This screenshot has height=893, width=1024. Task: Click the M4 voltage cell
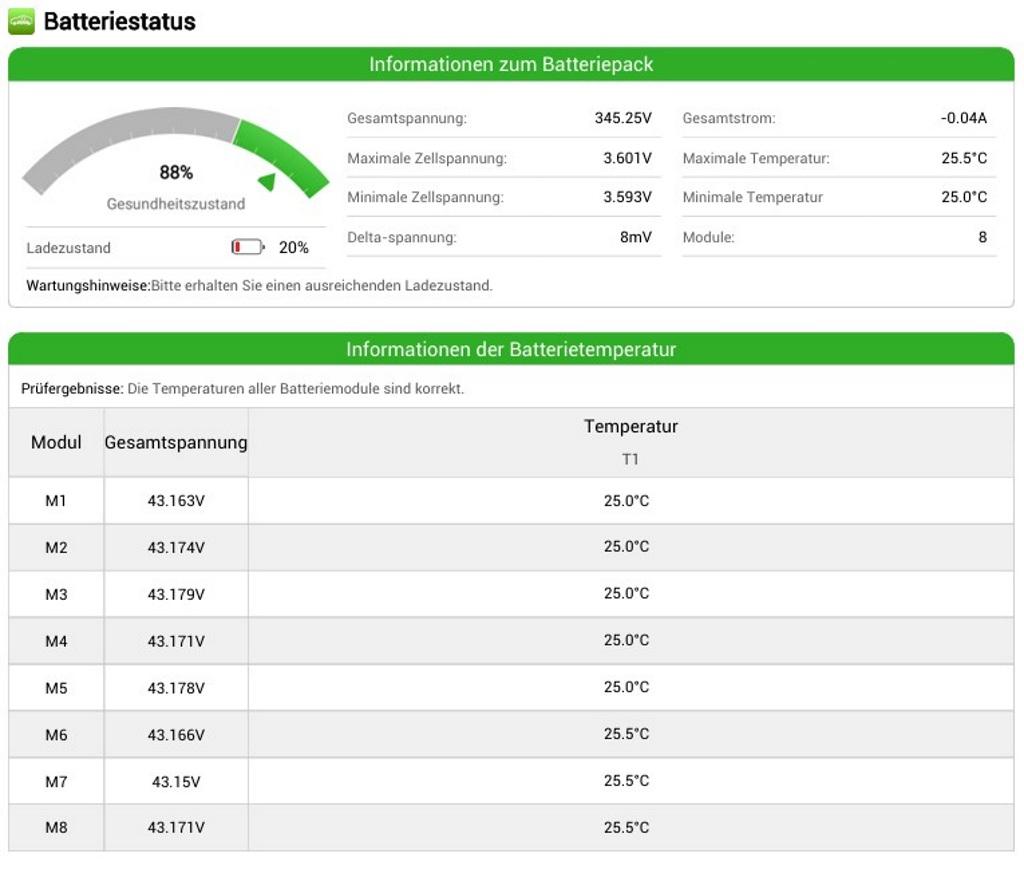click(176, 641)
